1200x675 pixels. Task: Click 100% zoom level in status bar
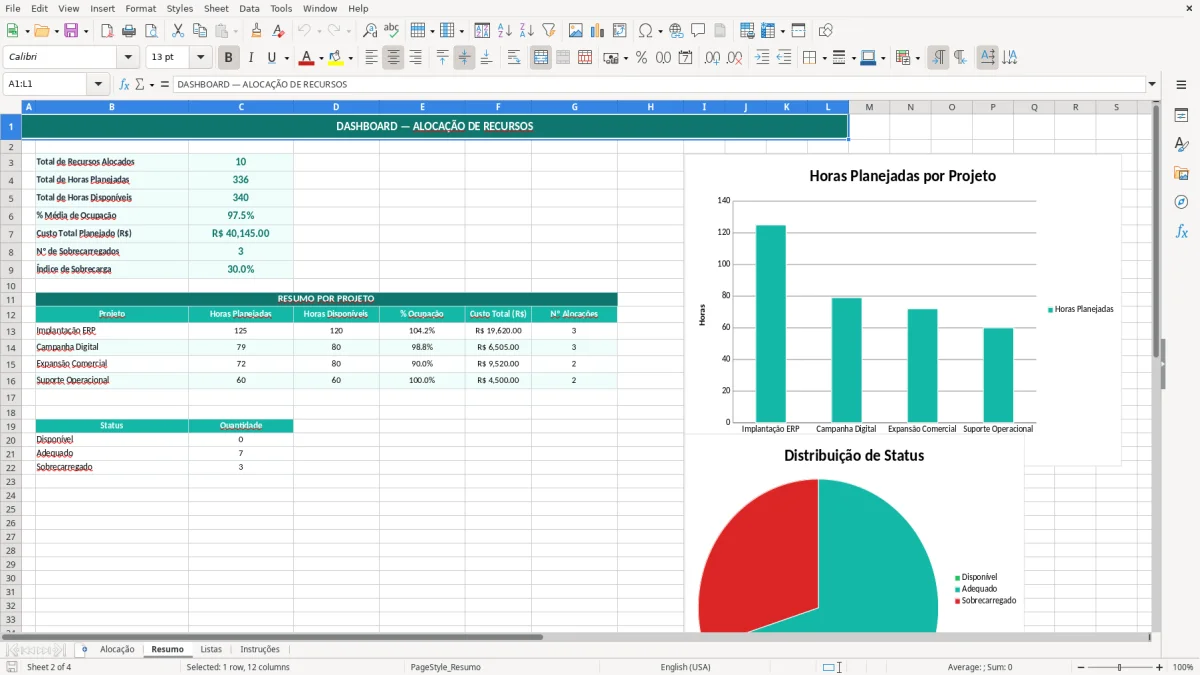click(x=1182, y=667)
